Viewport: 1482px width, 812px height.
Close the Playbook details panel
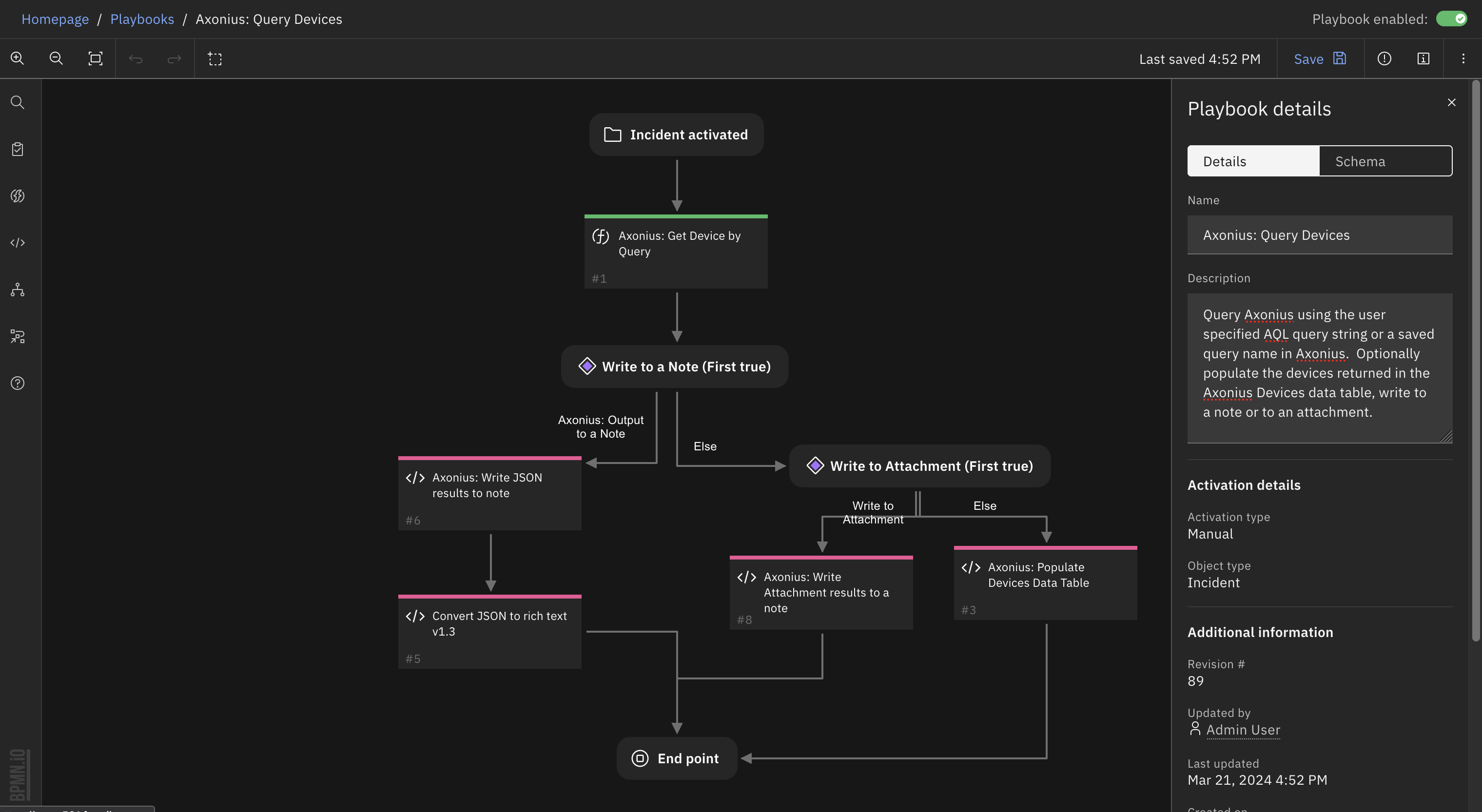click(1451, 102)
